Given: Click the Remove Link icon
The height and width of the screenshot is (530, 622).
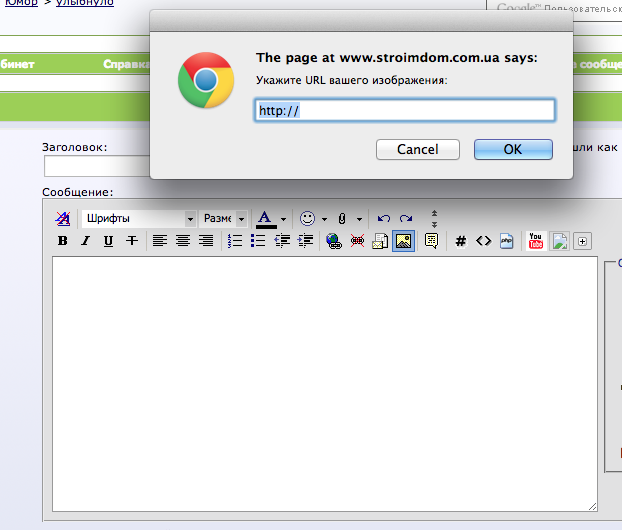Looking at the screenshot, I should point(357,241).
